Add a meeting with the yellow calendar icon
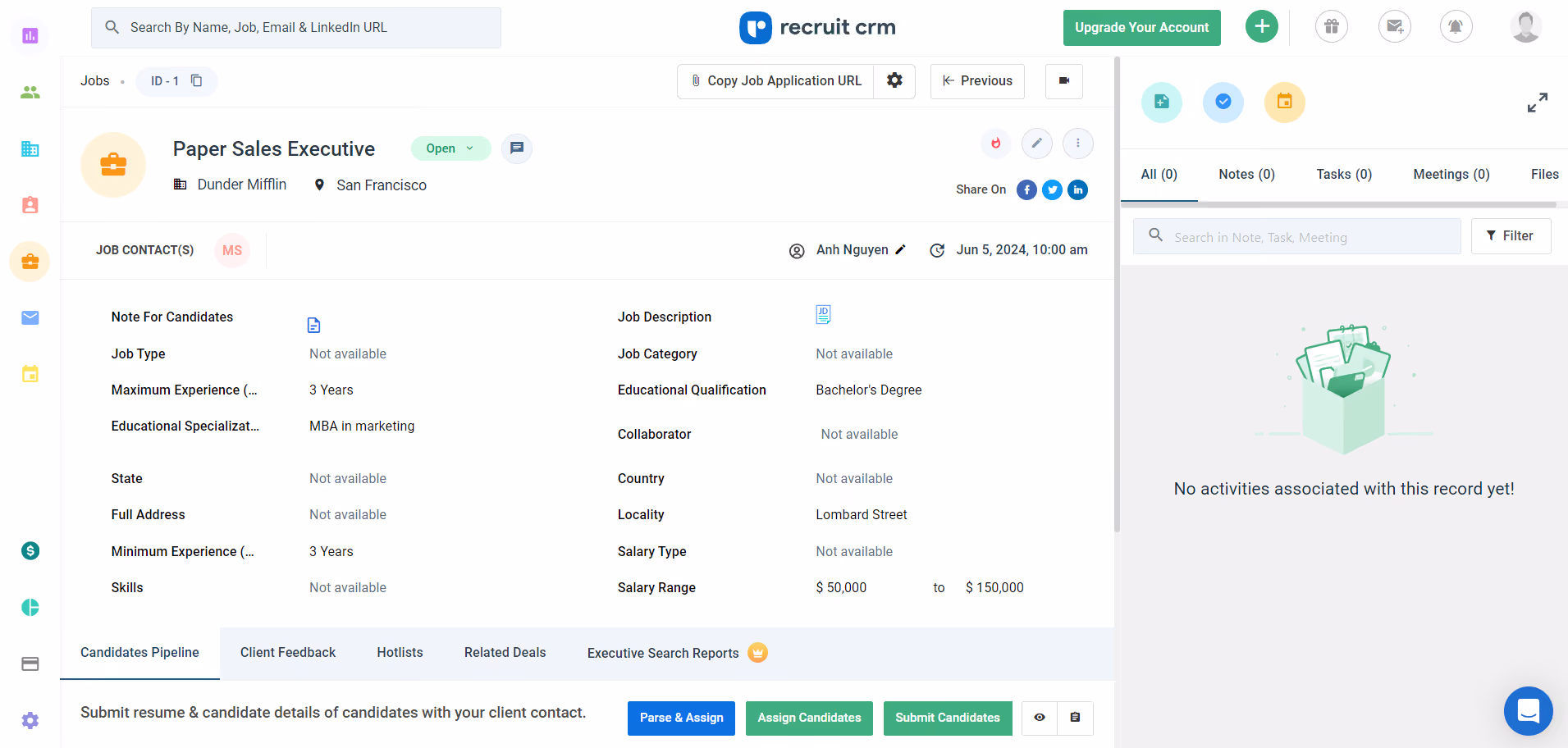1568x748 pixels. coord(1285,102)
